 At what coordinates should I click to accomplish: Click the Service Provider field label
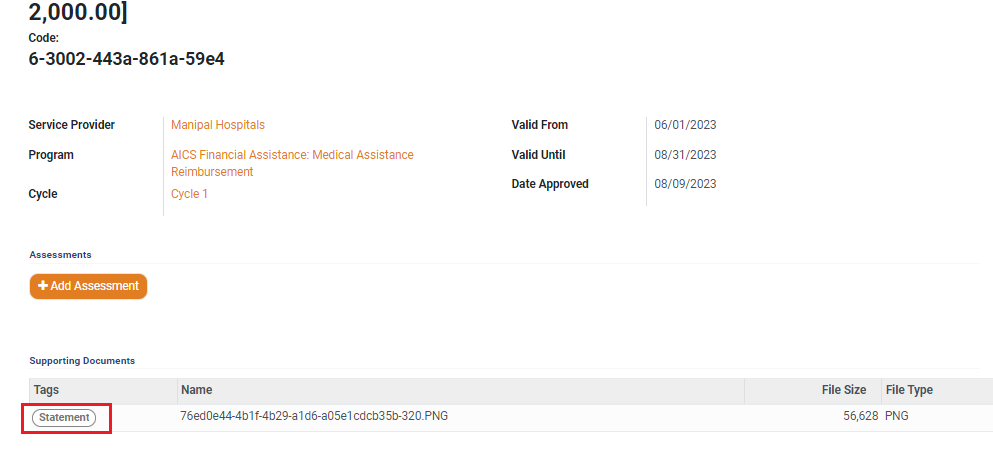[x=72, y=125]
